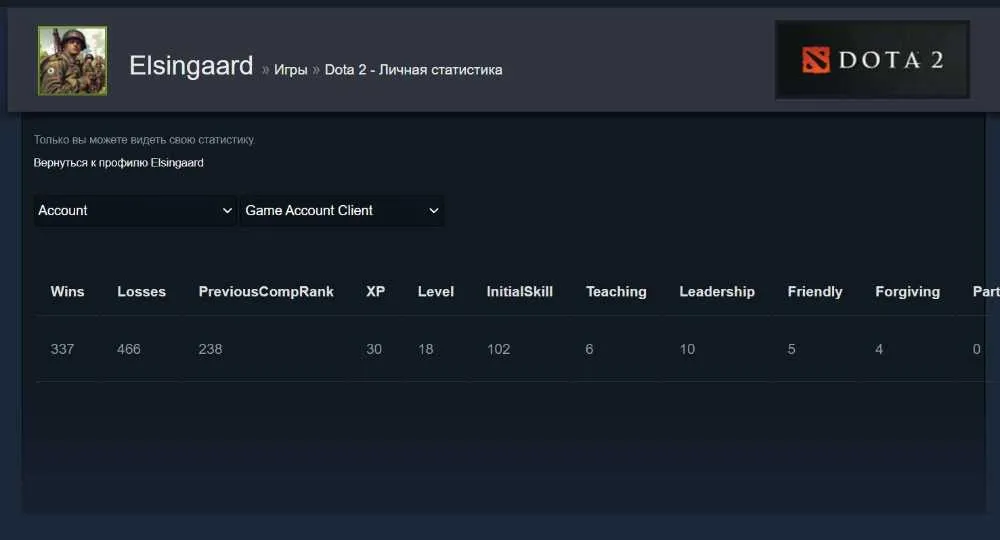Open the Dota 2 logo banner

click(872, 60)
